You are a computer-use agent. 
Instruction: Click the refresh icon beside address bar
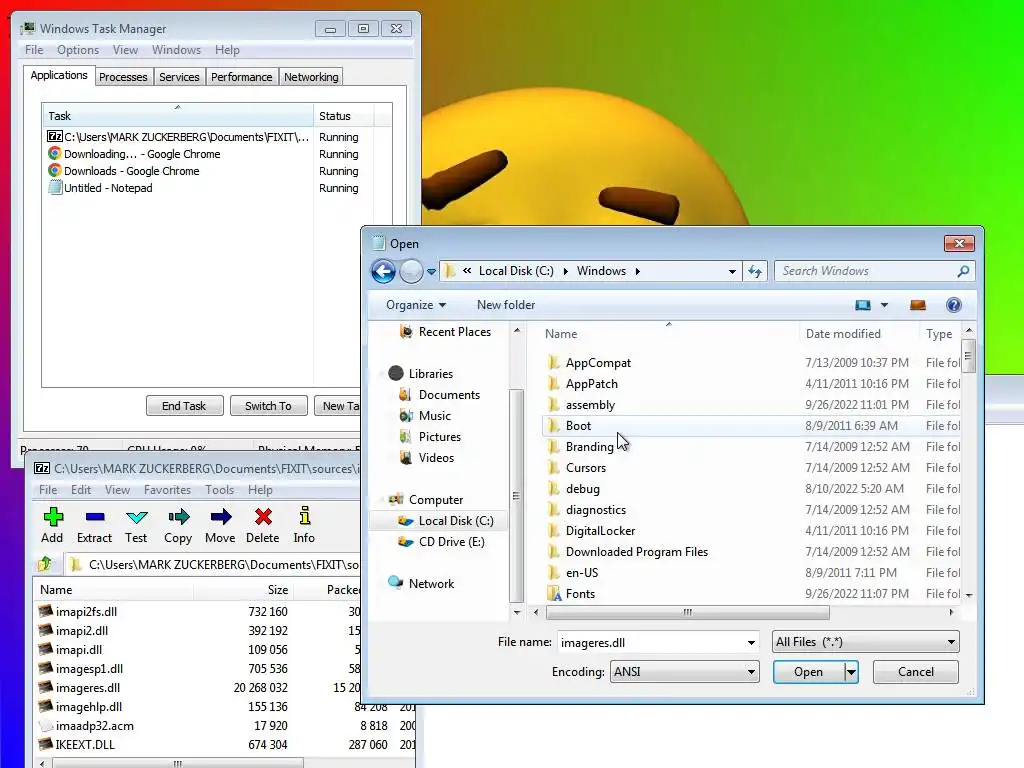[x=755, y=271]
